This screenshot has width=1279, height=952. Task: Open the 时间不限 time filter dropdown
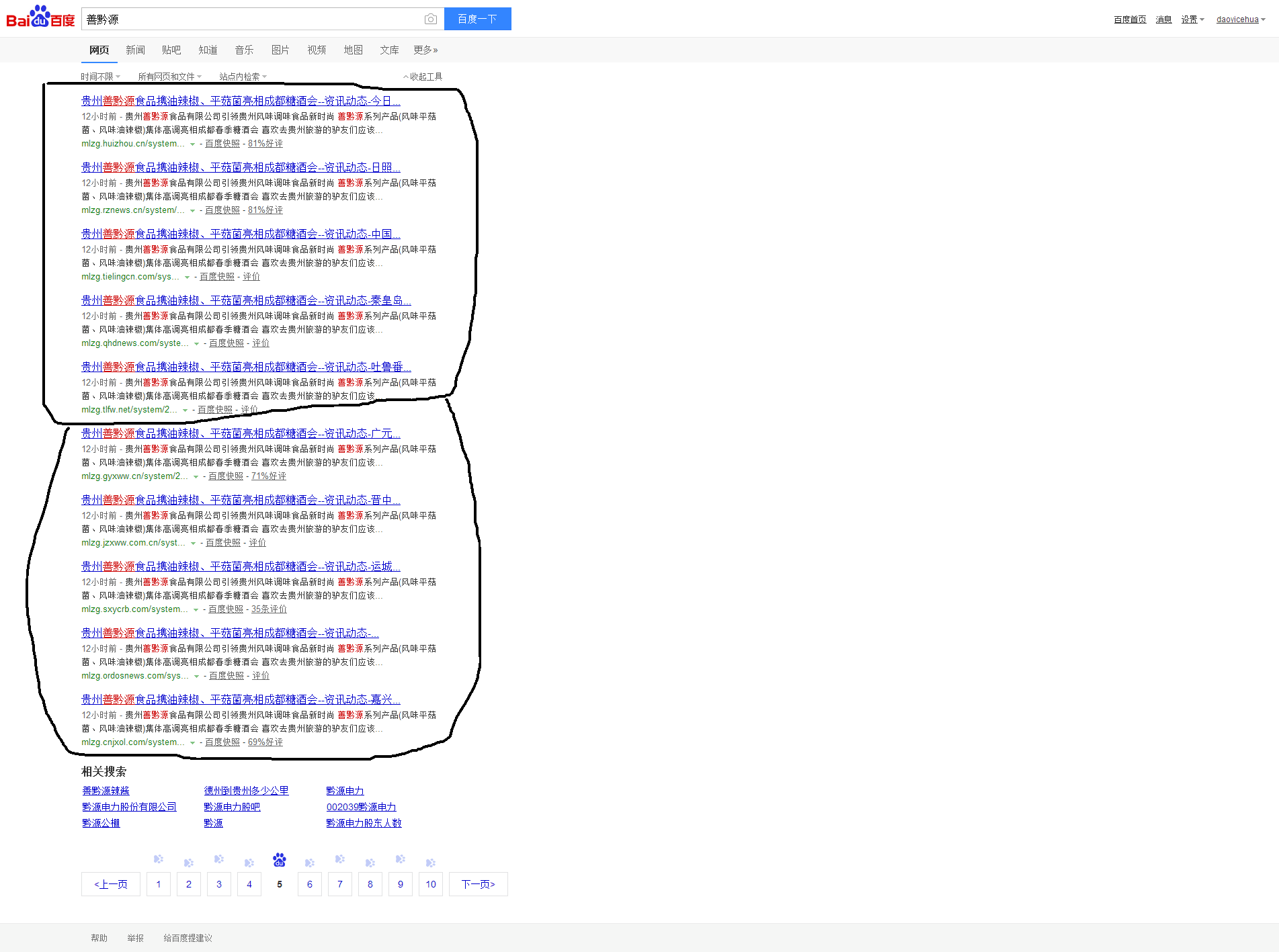pos(100,77)
